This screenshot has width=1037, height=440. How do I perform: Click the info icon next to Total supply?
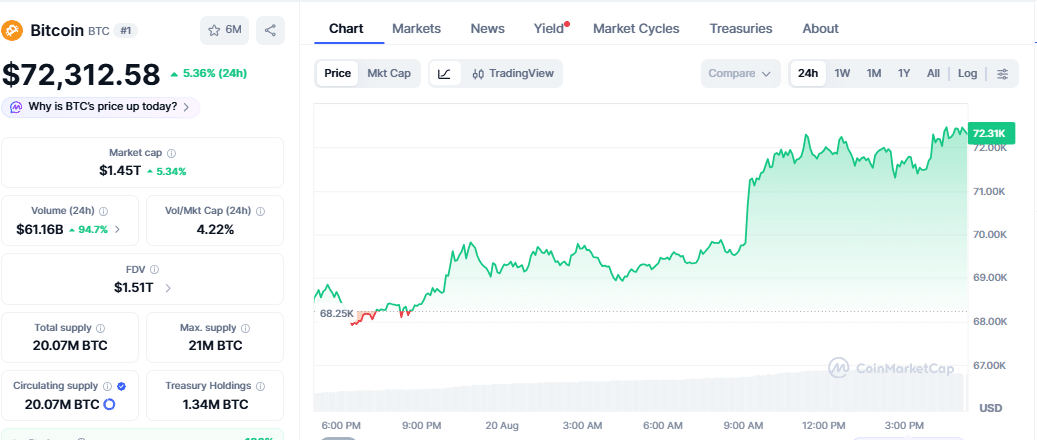pos(101,328)
